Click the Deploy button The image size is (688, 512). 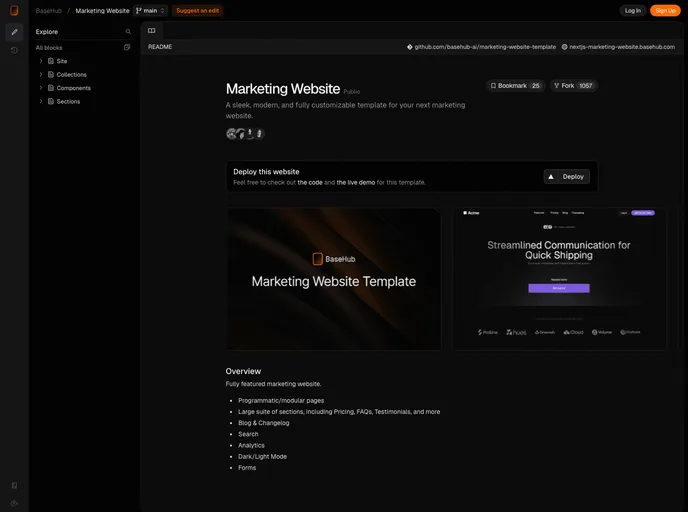(x=566, y=176)
